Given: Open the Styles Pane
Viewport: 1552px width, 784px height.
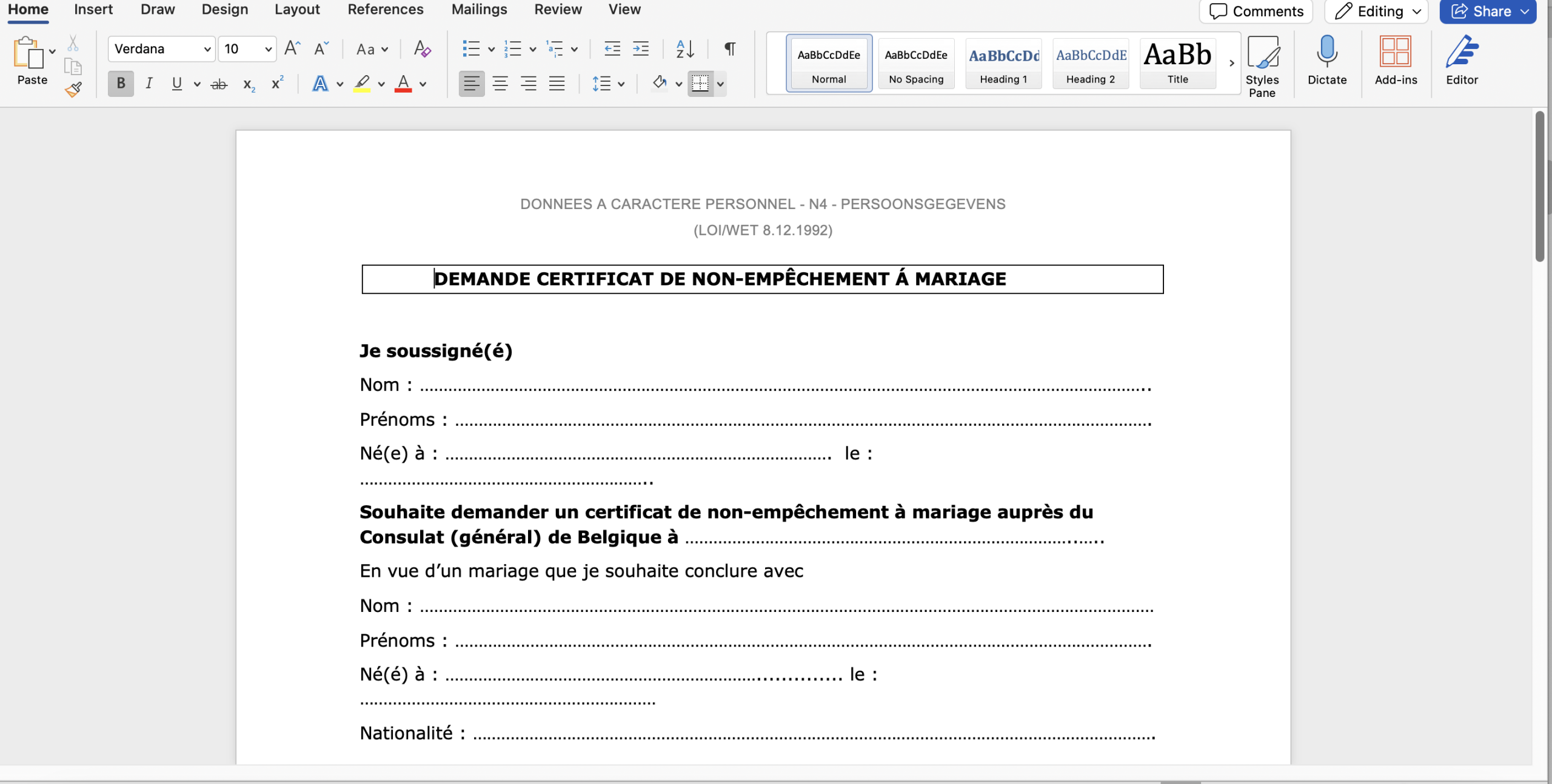Looking at the screenshot, I should pos(1262,67).
